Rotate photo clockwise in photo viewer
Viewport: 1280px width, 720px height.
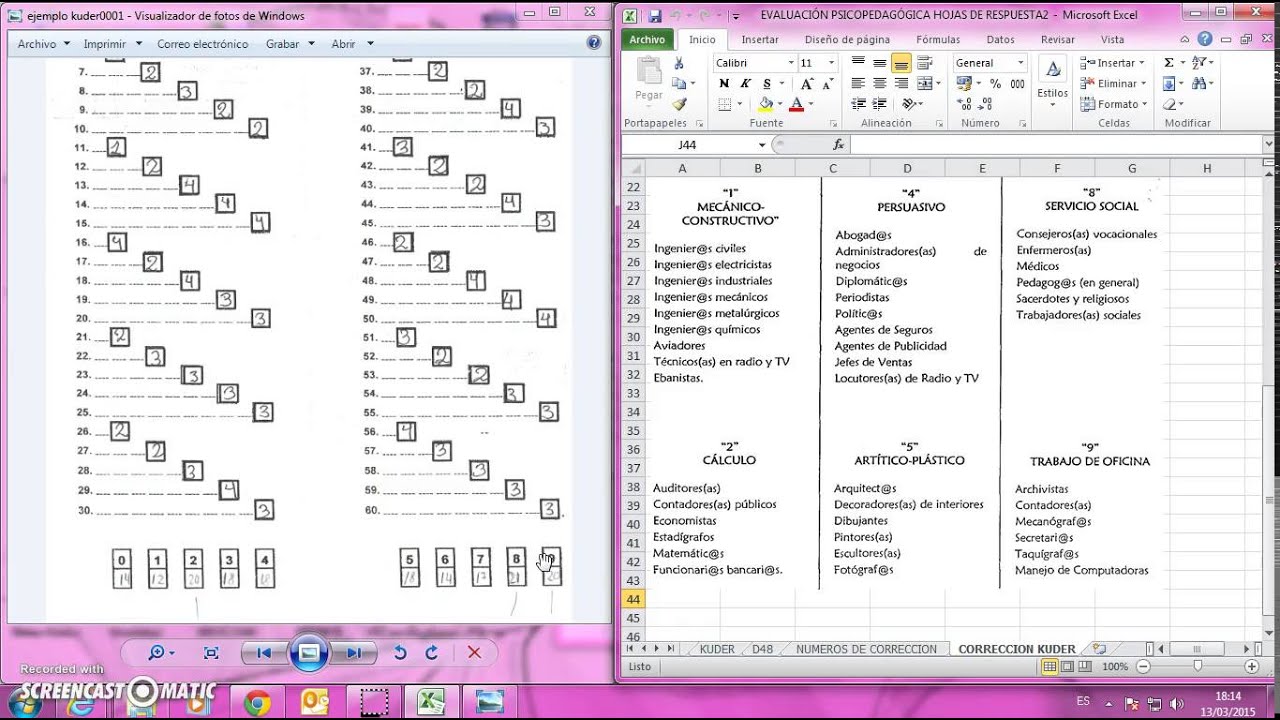point(432,653)
